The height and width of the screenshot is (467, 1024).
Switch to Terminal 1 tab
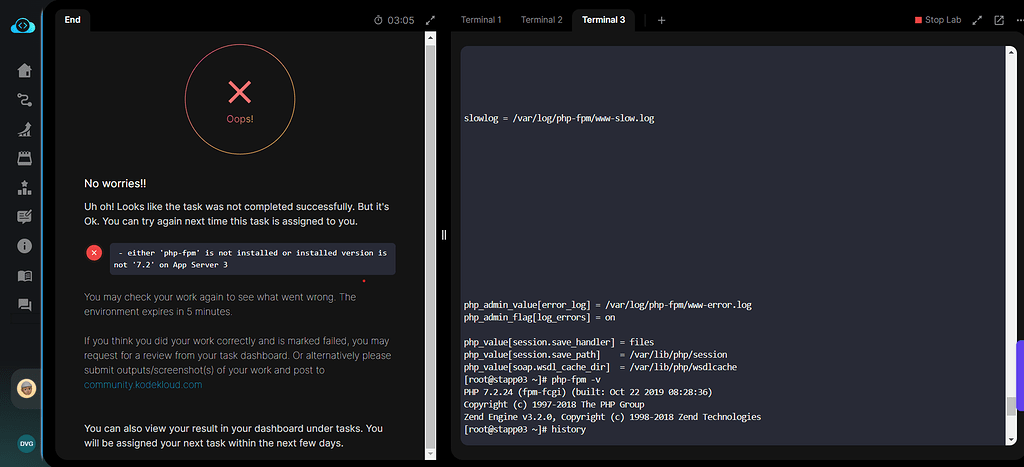[481, 20]
